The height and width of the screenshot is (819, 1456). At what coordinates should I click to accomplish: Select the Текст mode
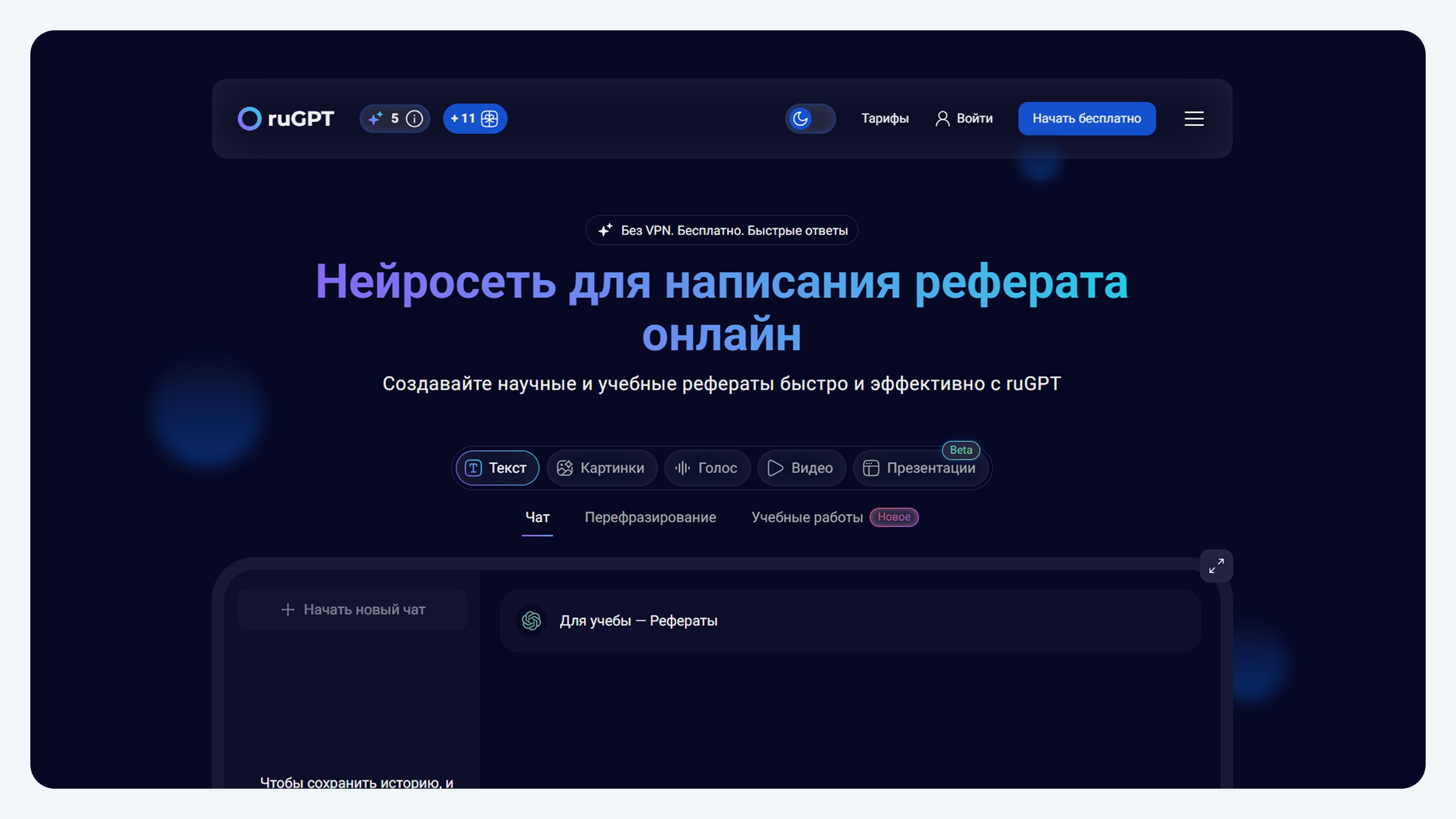497,468
